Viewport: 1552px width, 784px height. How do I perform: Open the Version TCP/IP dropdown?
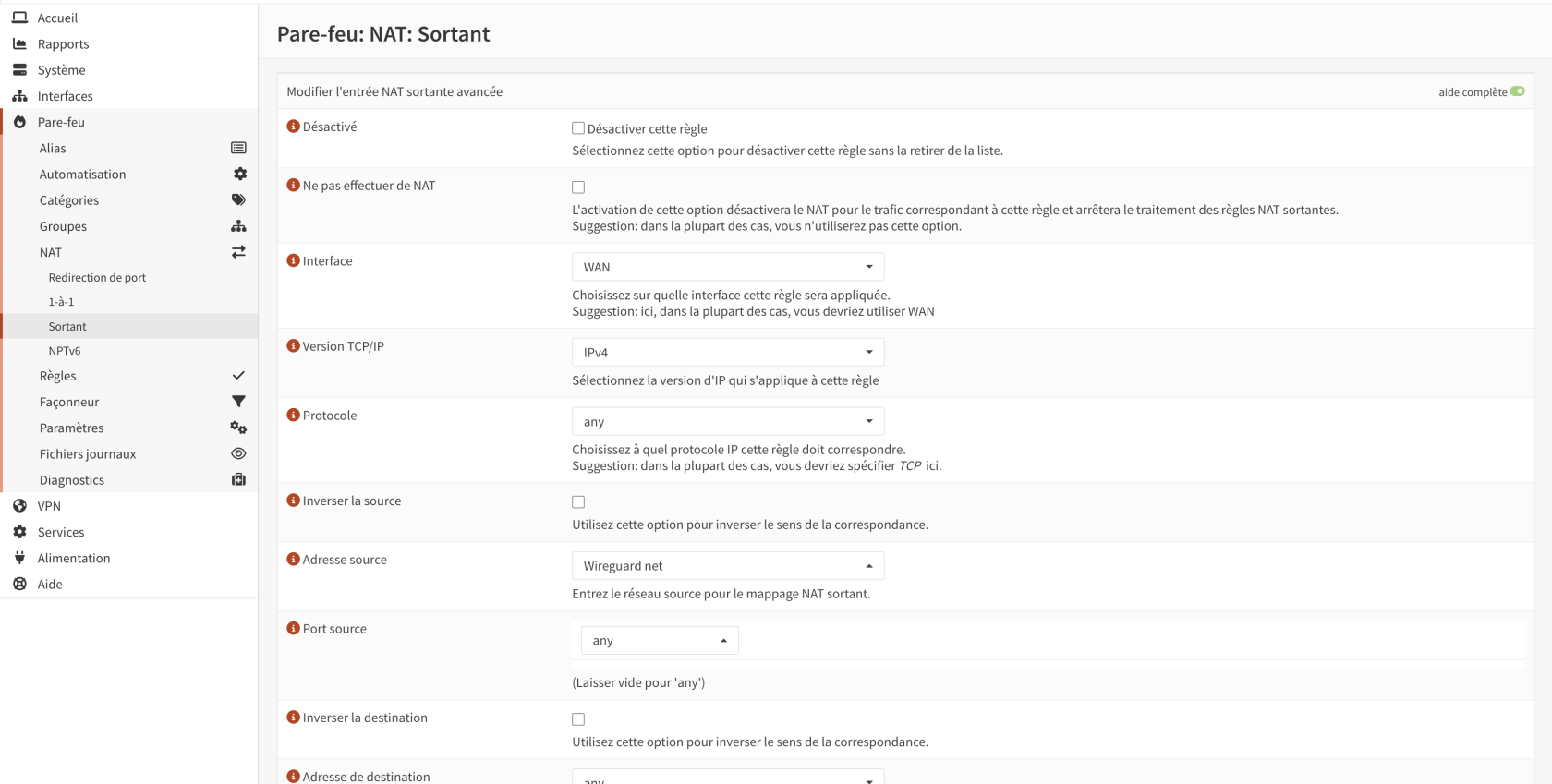coord(727,352)
